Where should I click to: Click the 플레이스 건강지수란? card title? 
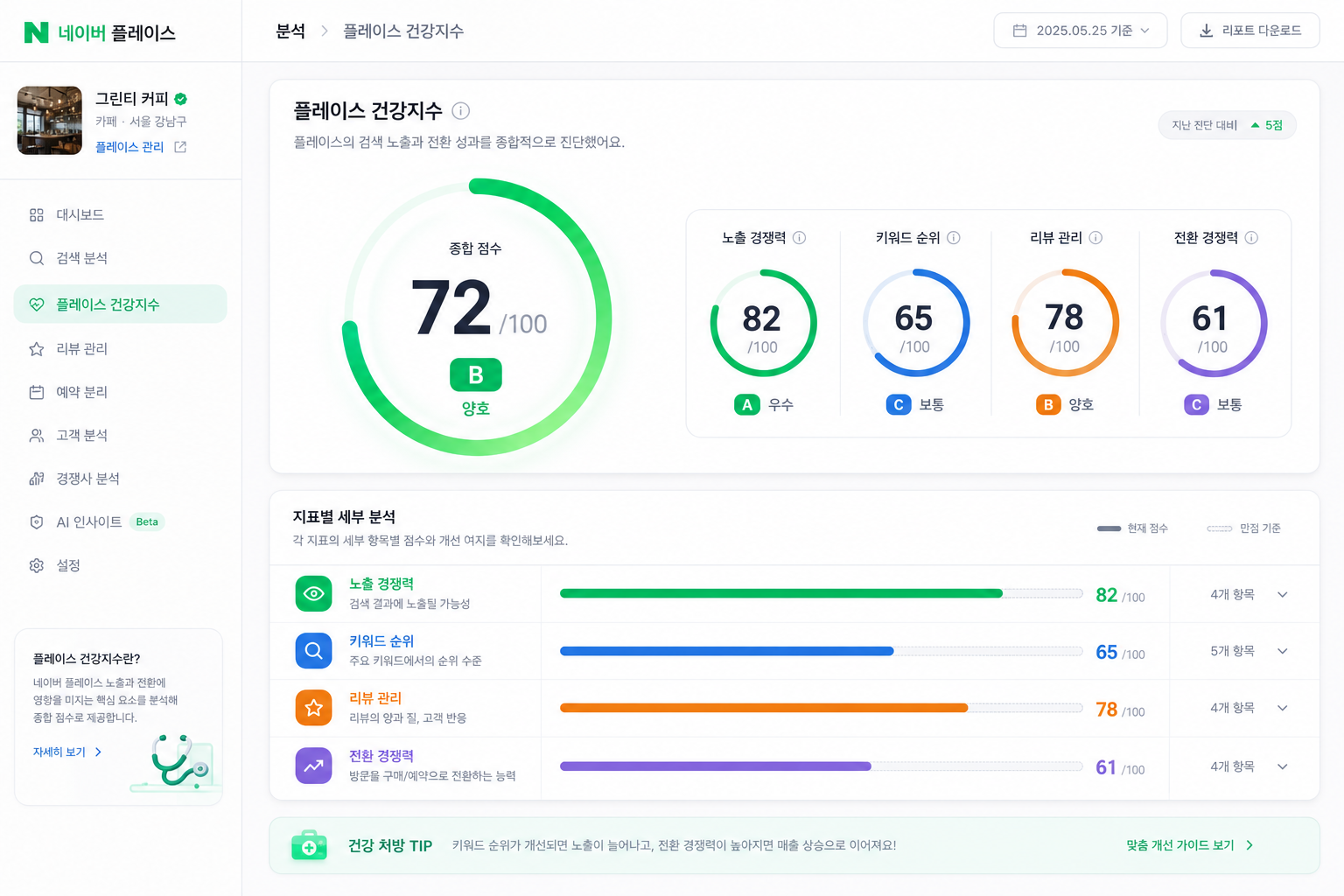point(87,659)
